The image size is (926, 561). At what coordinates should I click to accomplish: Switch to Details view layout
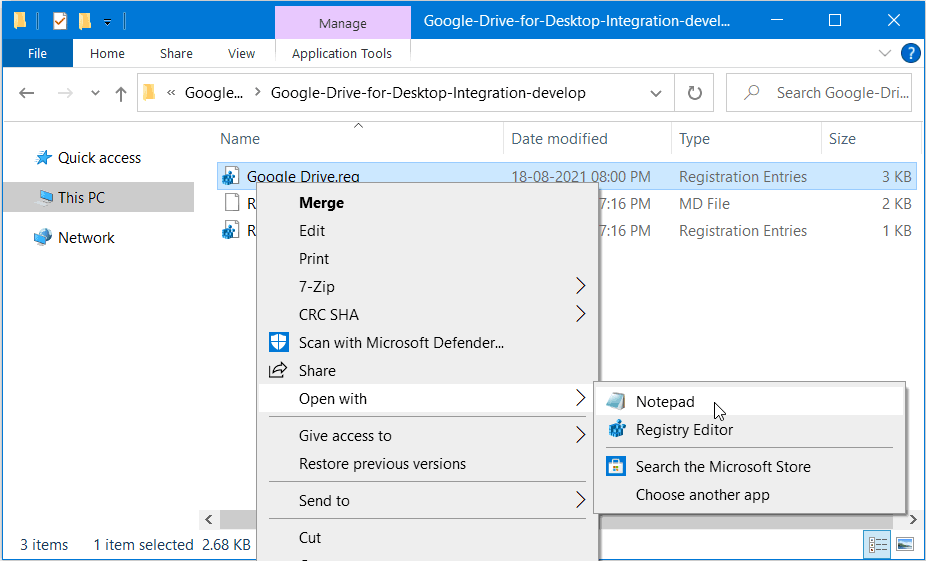[x=878, y=544]
